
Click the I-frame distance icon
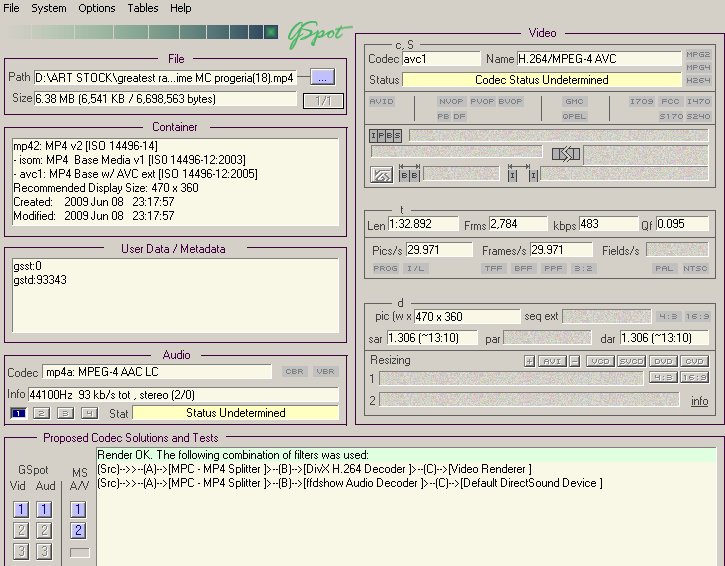coord(523,173)
